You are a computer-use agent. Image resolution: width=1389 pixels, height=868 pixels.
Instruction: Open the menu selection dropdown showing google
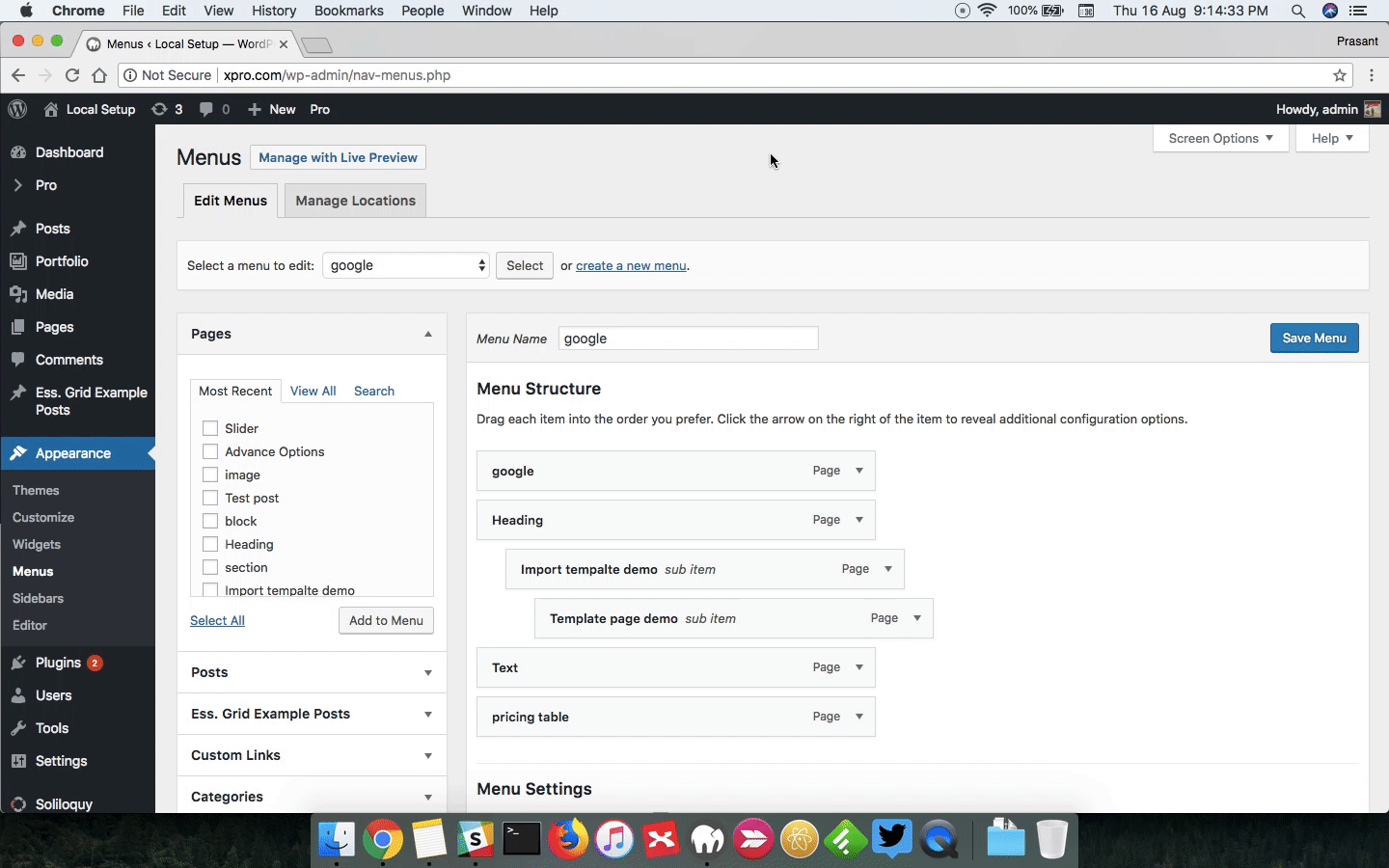coord(406,265)
